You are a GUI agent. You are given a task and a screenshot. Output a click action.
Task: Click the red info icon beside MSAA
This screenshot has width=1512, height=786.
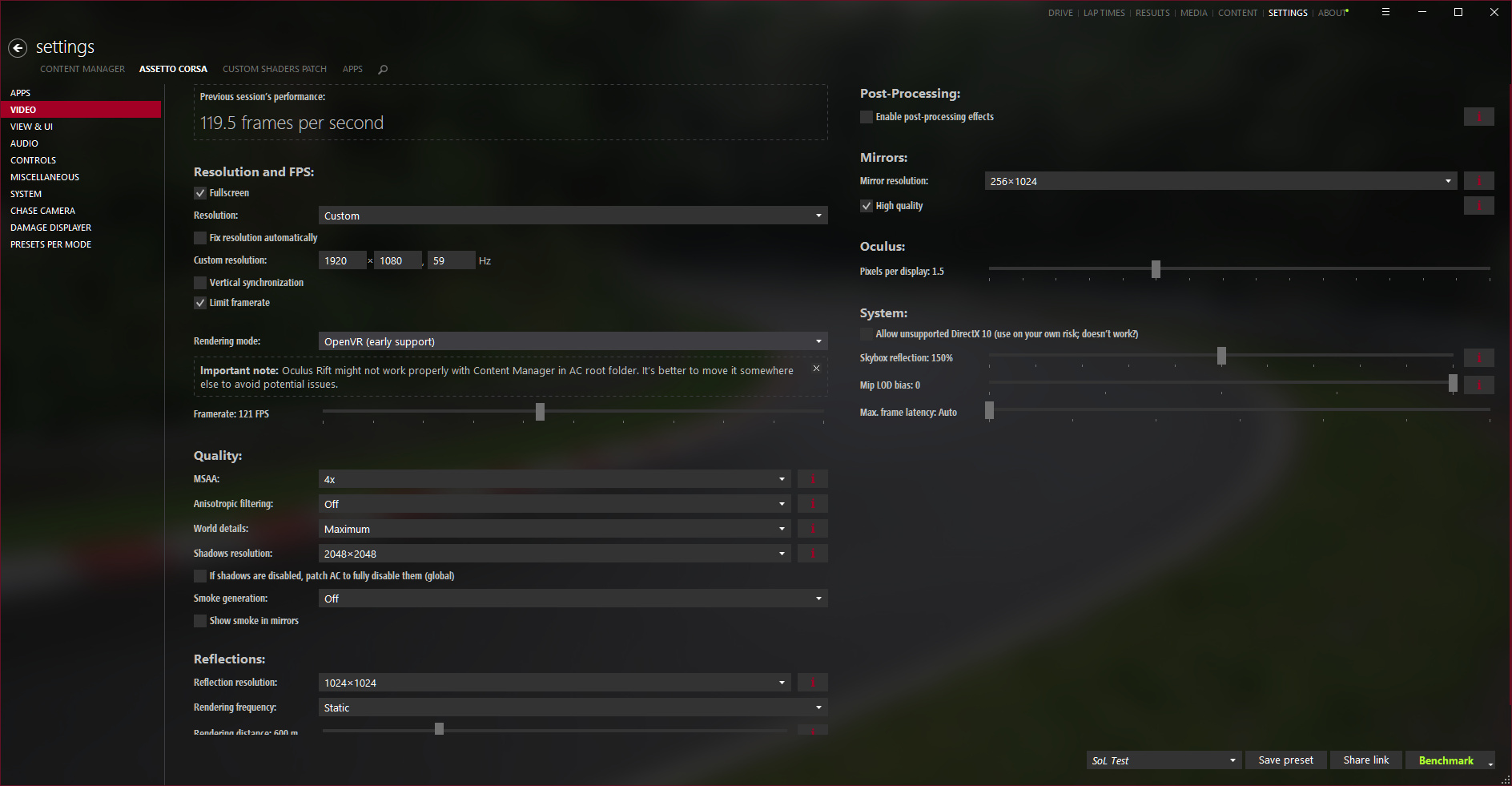[813, 479]
